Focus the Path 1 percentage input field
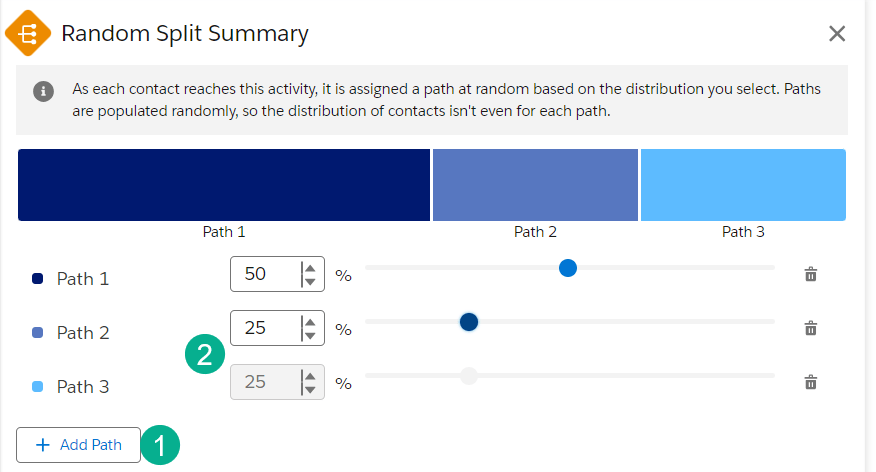876x472 pixels. (x=264, y=274)
